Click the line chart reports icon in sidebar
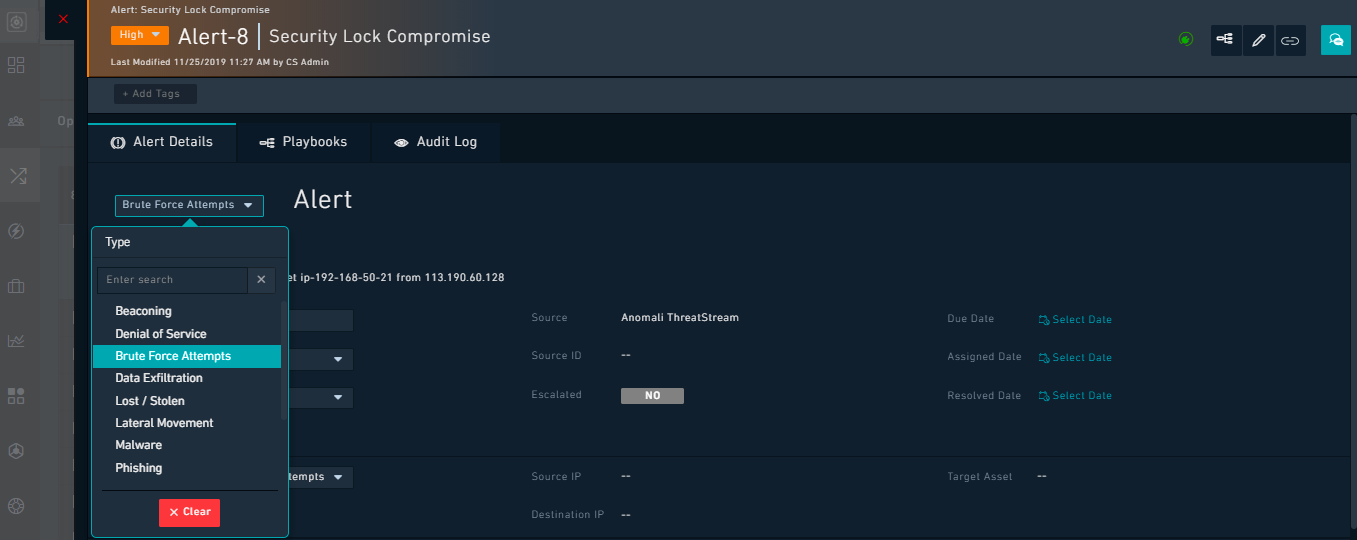 [x=16, y=341]
